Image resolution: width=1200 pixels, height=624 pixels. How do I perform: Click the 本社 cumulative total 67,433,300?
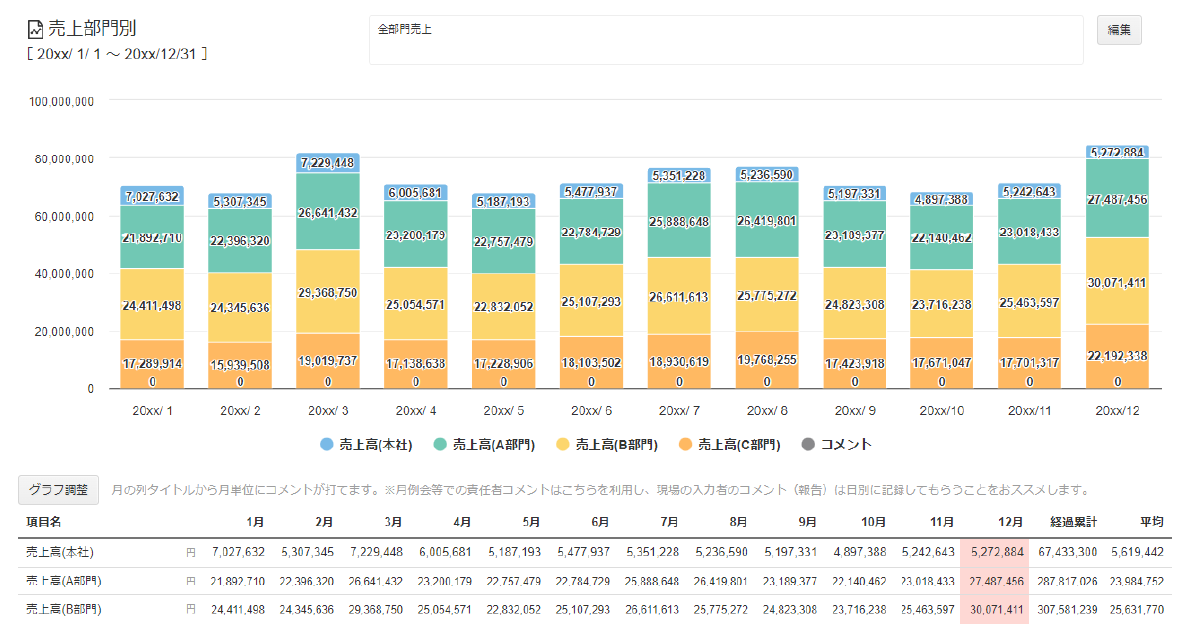pos(1068,552)
